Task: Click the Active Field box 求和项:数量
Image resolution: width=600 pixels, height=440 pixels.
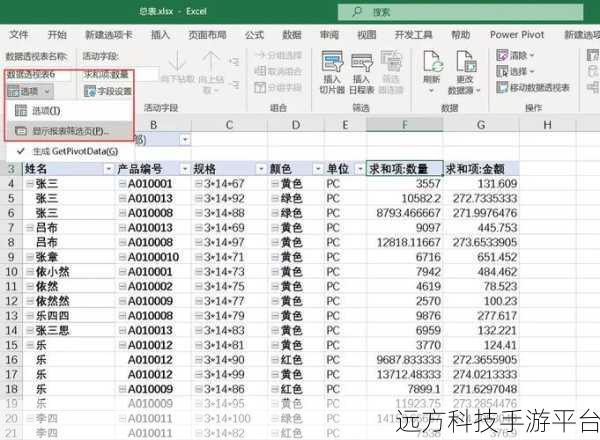Action: pos(121,75)
